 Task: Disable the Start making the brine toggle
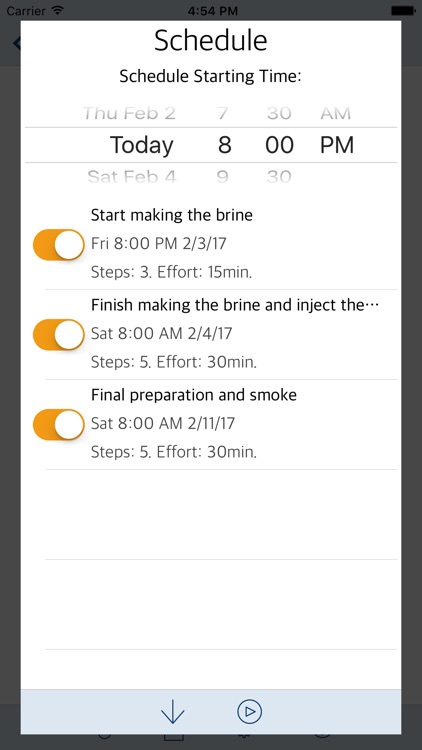tap(58, 244)
